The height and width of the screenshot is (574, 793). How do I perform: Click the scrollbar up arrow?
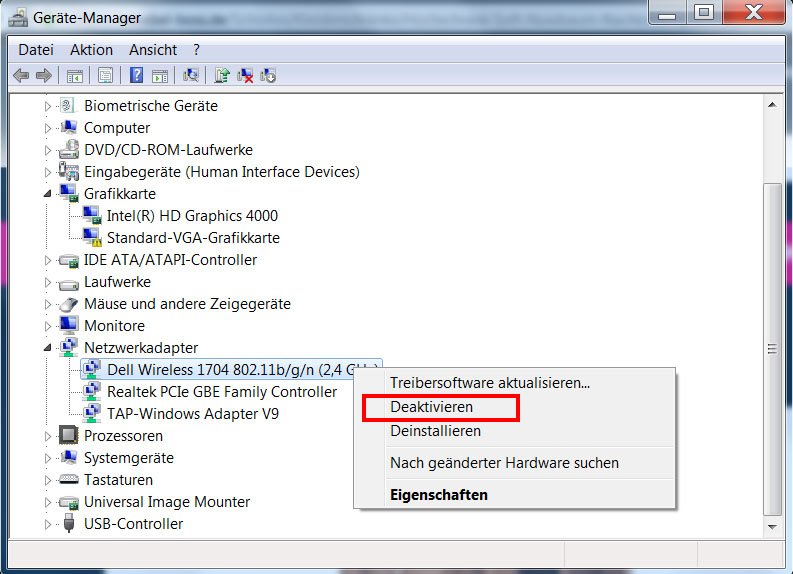(772, 105)
